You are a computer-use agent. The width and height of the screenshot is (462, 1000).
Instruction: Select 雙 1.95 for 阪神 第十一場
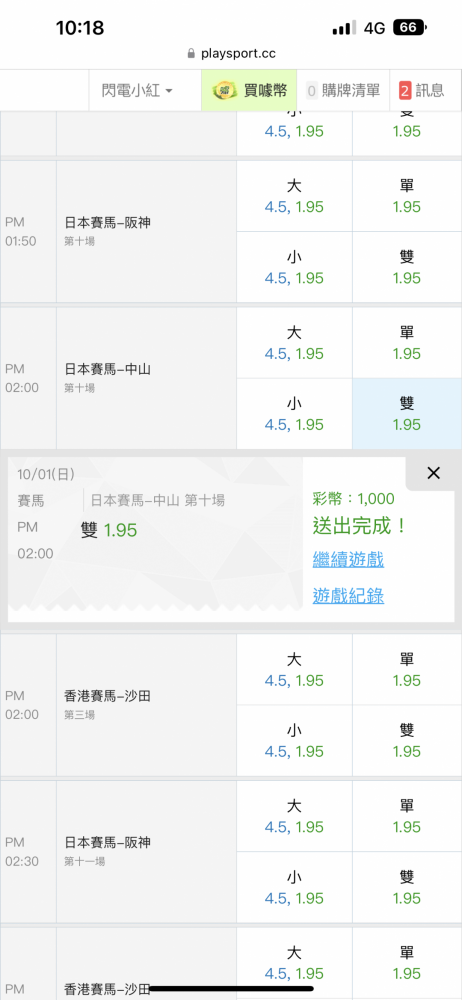click(407, 887)
